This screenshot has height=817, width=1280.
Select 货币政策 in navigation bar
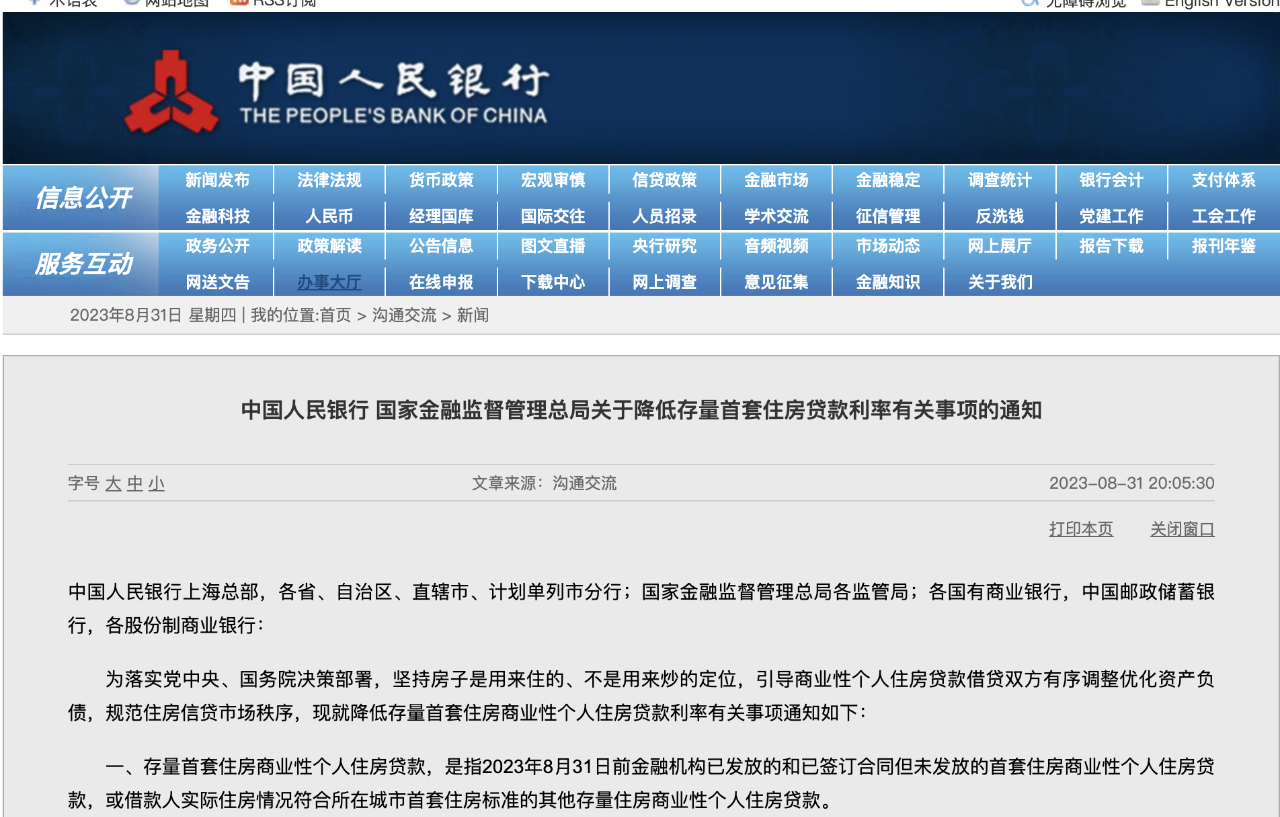[x=441, y=181]
